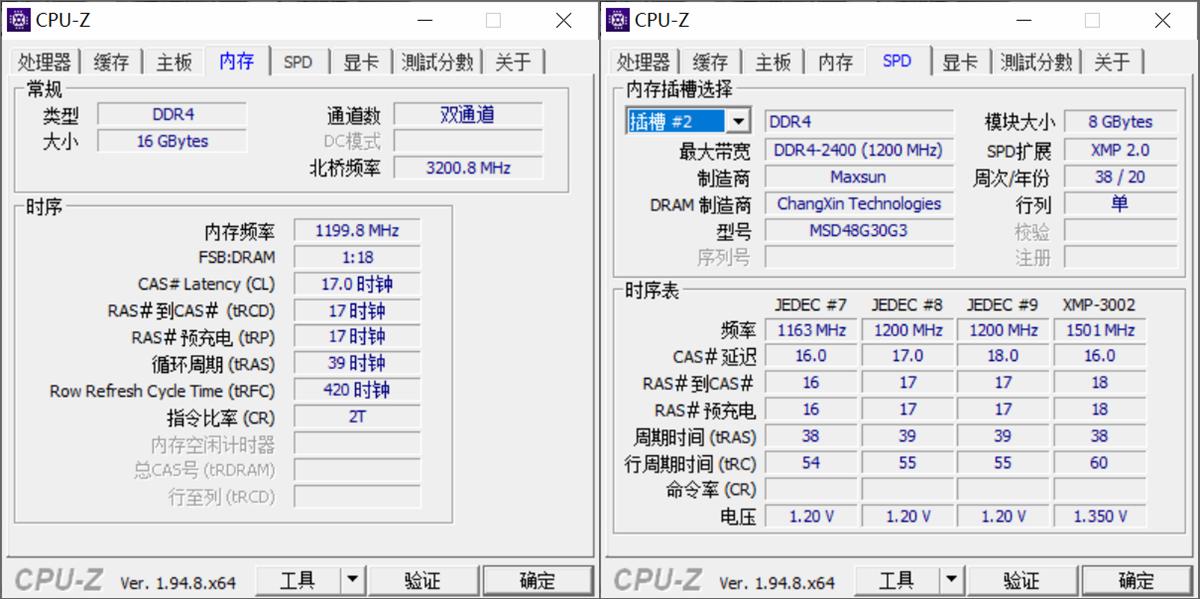Minimize the right CPU-Z window
This screenshot has height=599, width=1200.
(1020, 20)
